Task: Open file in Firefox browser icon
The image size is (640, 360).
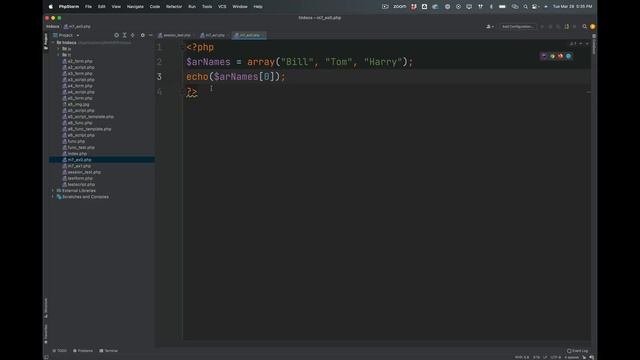Action: click(x=560, y=56)
